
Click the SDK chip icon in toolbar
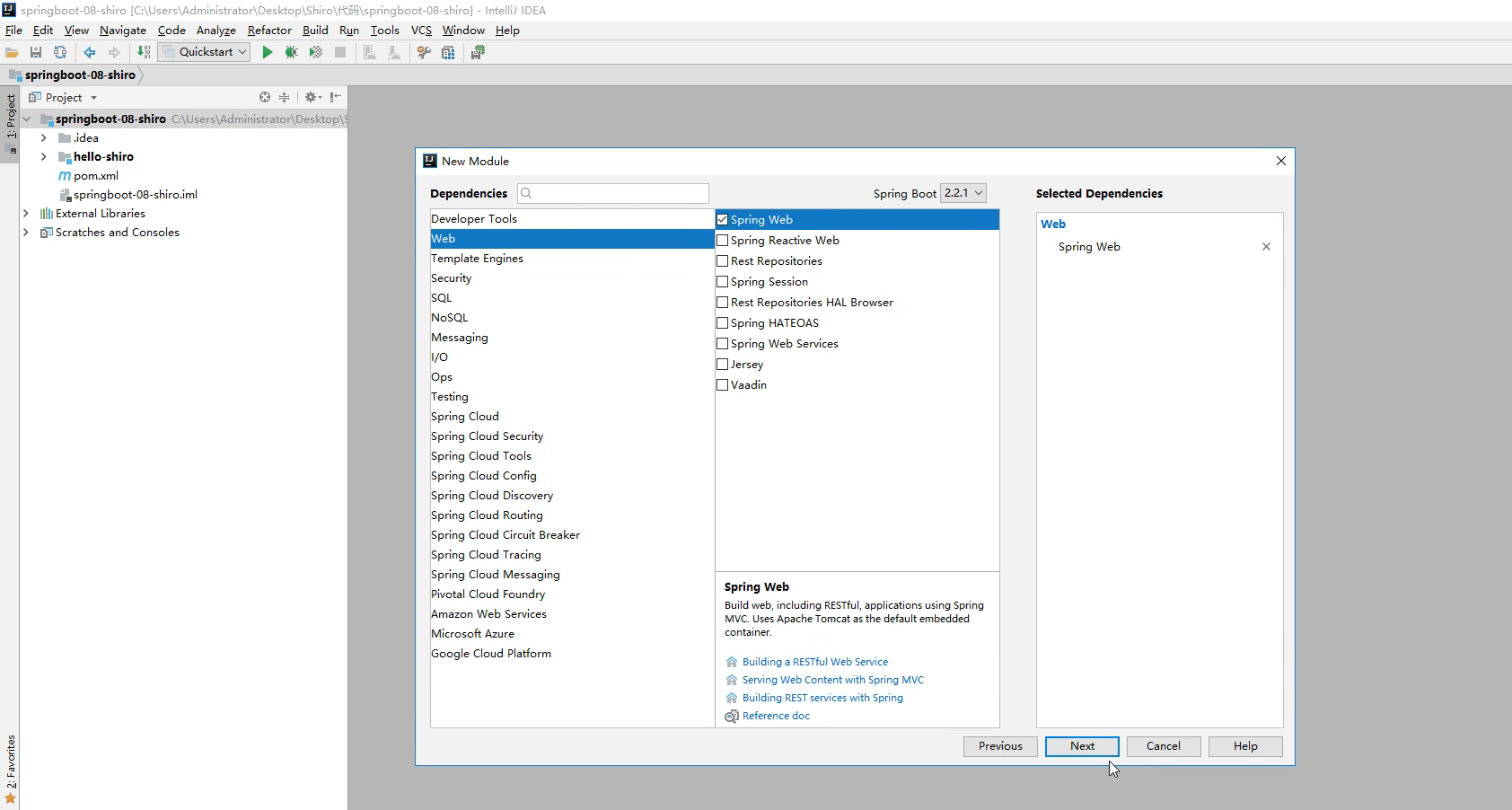[478, 53]
